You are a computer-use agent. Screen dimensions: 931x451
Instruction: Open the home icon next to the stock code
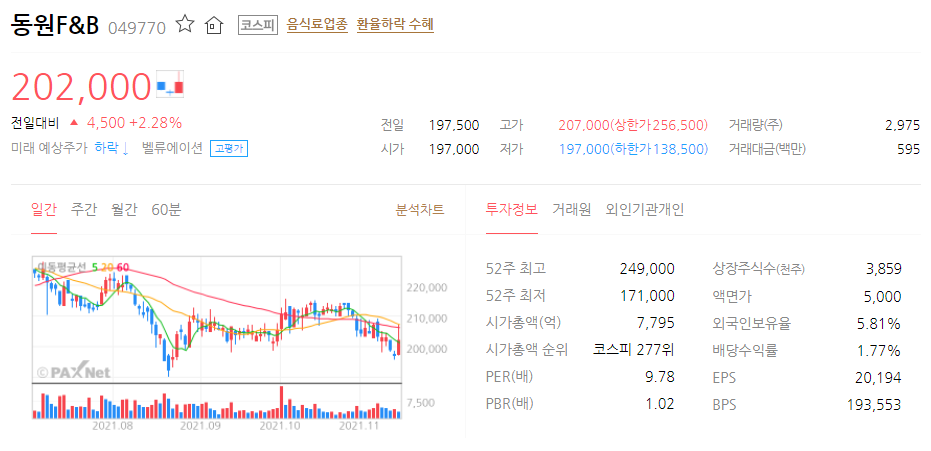tap(213, 26)
